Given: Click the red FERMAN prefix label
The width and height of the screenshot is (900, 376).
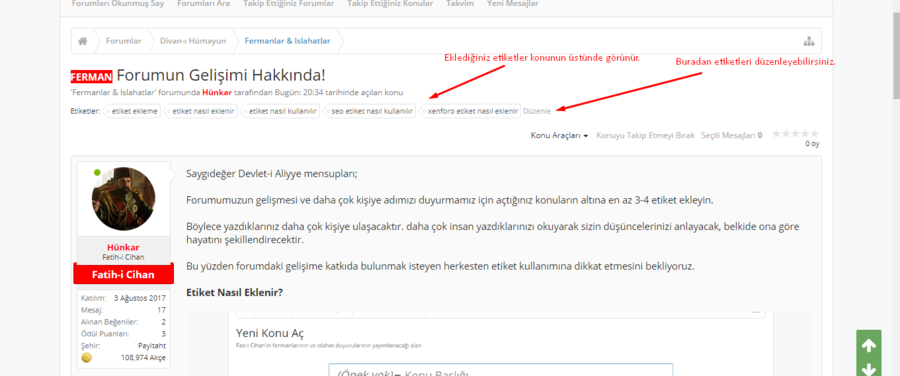Looking at the screenshot, I should pyautogui.click(x=91, y=76).
